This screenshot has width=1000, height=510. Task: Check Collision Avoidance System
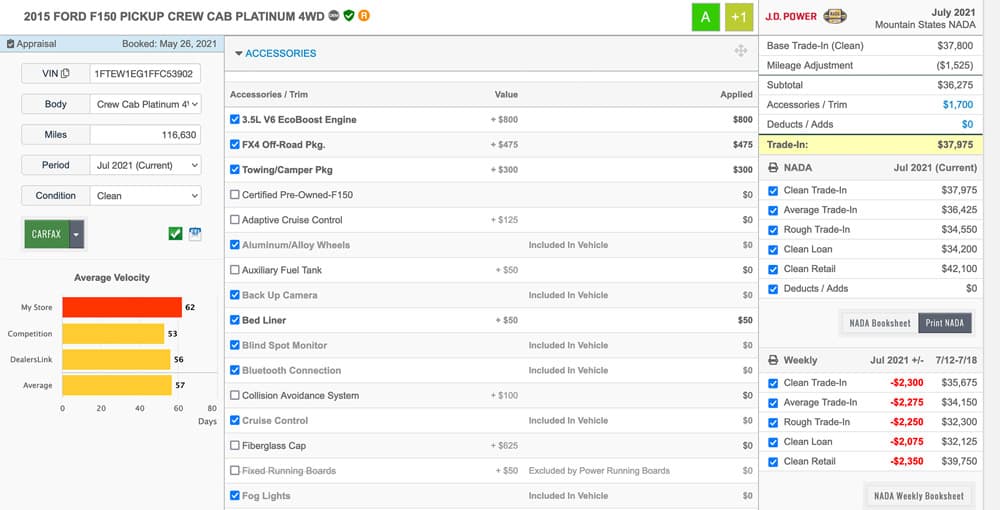click(235, 395)
